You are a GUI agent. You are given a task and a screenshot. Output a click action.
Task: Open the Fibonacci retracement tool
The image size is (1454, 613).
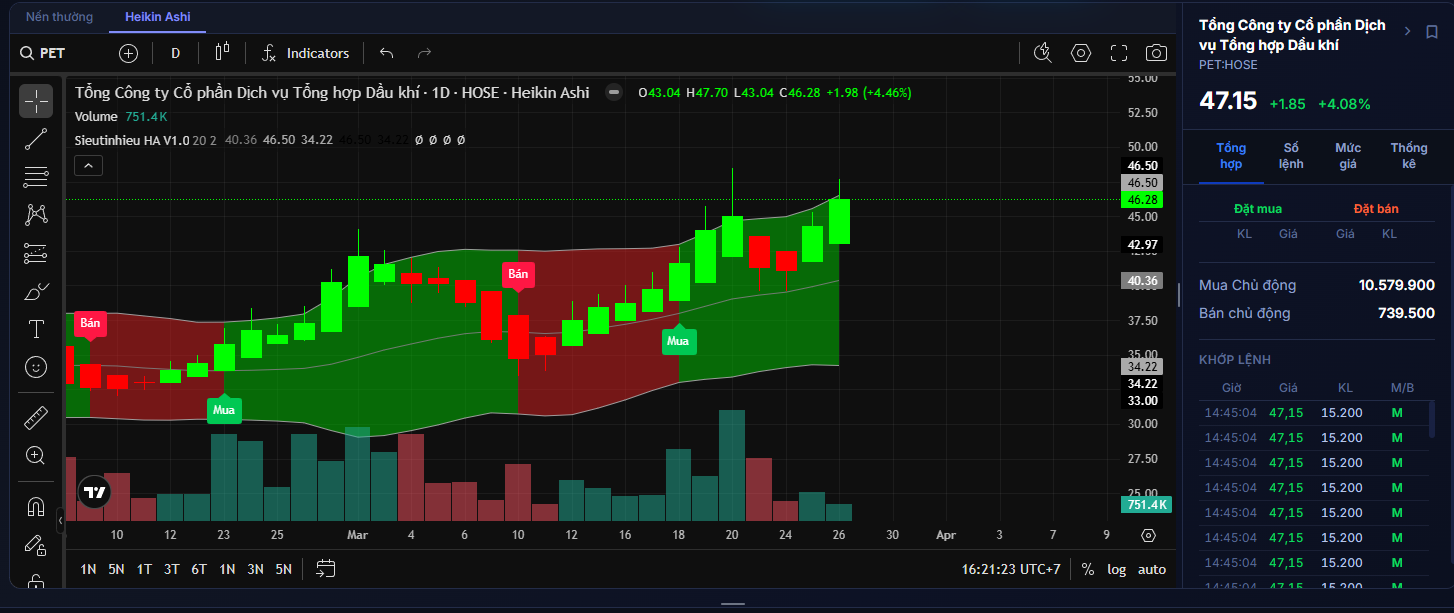[x=36, y=177]
